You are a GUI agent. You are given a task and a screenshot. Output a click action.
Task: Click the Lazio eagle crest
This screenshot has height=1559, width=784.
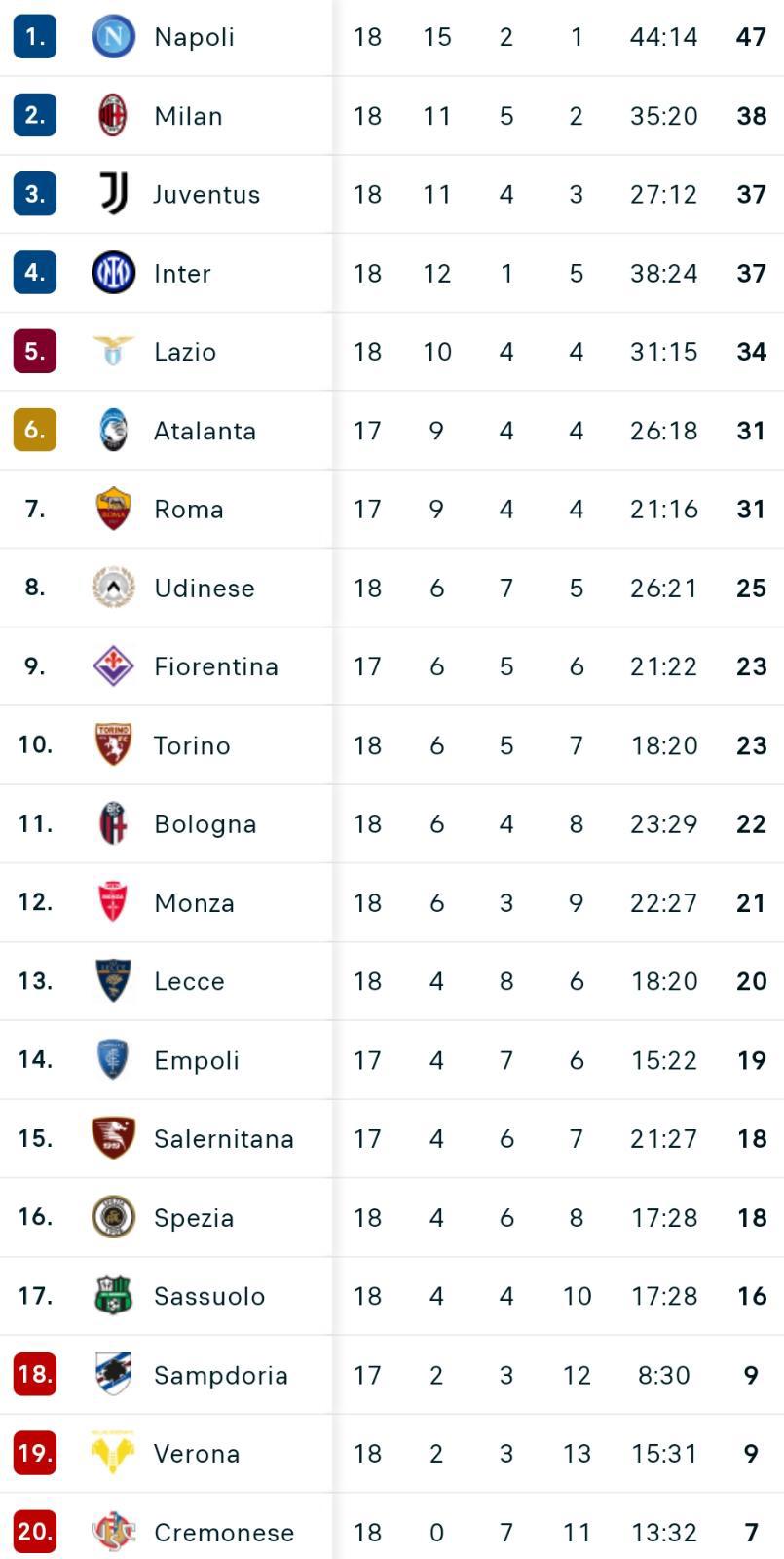tap(113, 352)
